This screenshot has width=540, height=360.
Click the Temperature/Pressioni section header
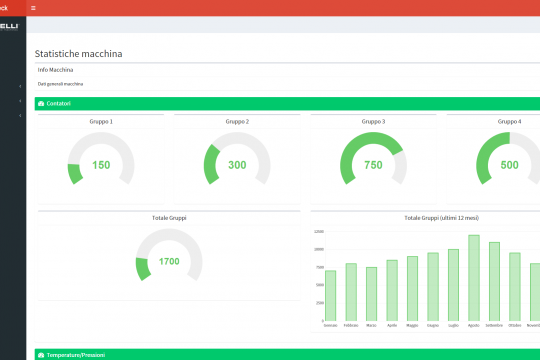(x=287, y=354)
